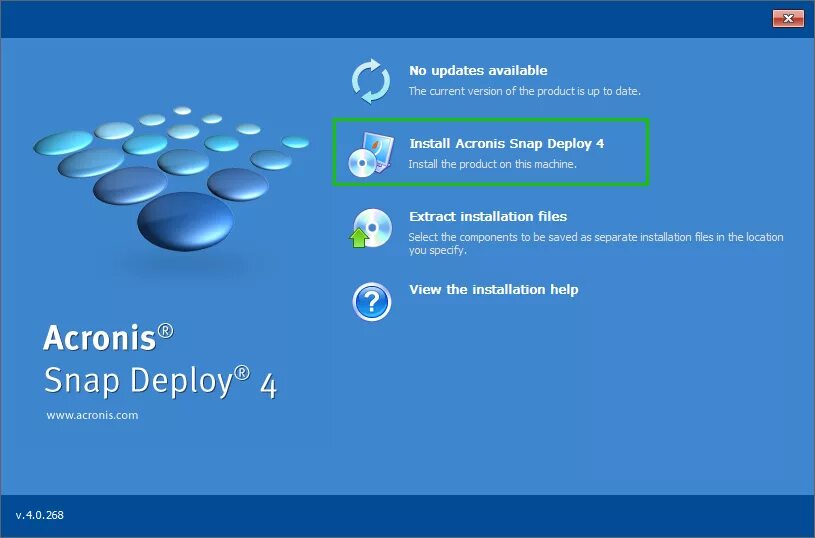Click "The current version of the product is up to date."
Screen dimensions: 815x538
(524, 91)
